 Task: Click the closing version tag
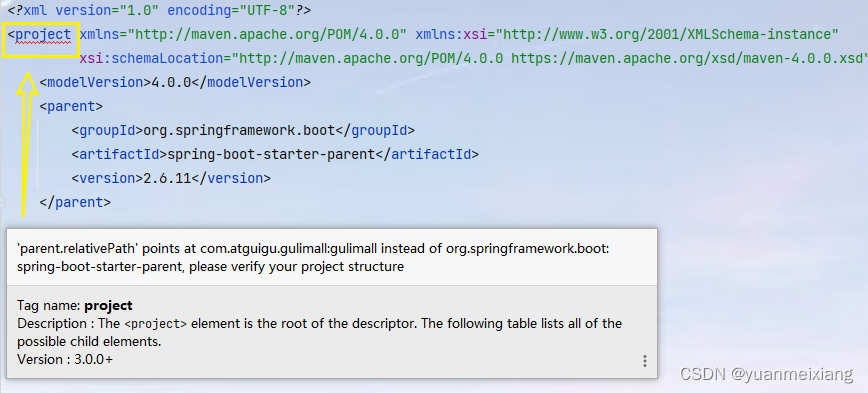(x=231, y=178)
